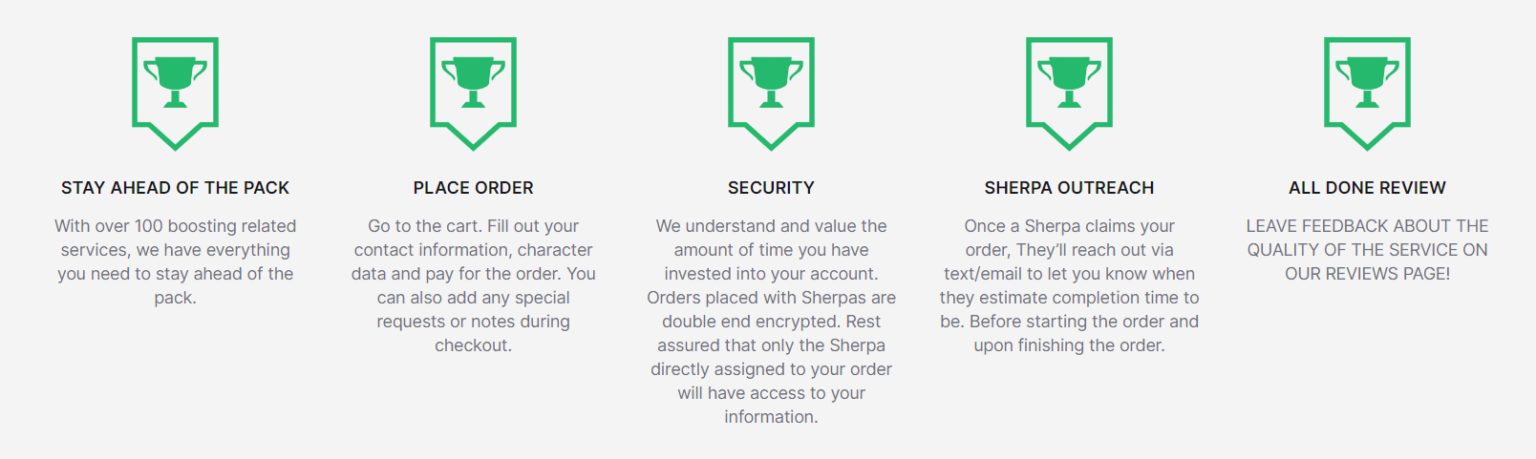Click the "STAY AHEAD OF THE PACK" heading
1536x459 pixels.
[x=175, y=188]
